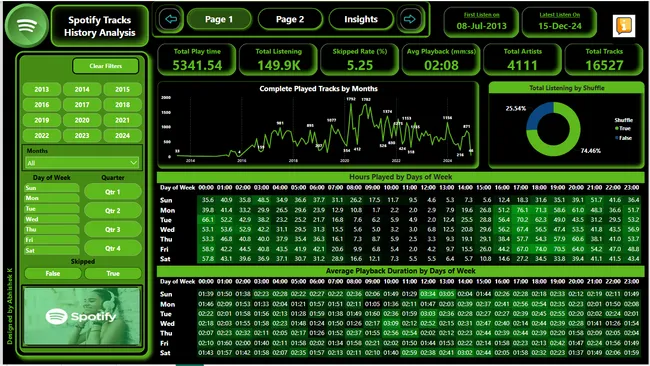Select Sat in Day of Week slicer
The height and width of the screenshot is (366, 650).
point(51,250)
